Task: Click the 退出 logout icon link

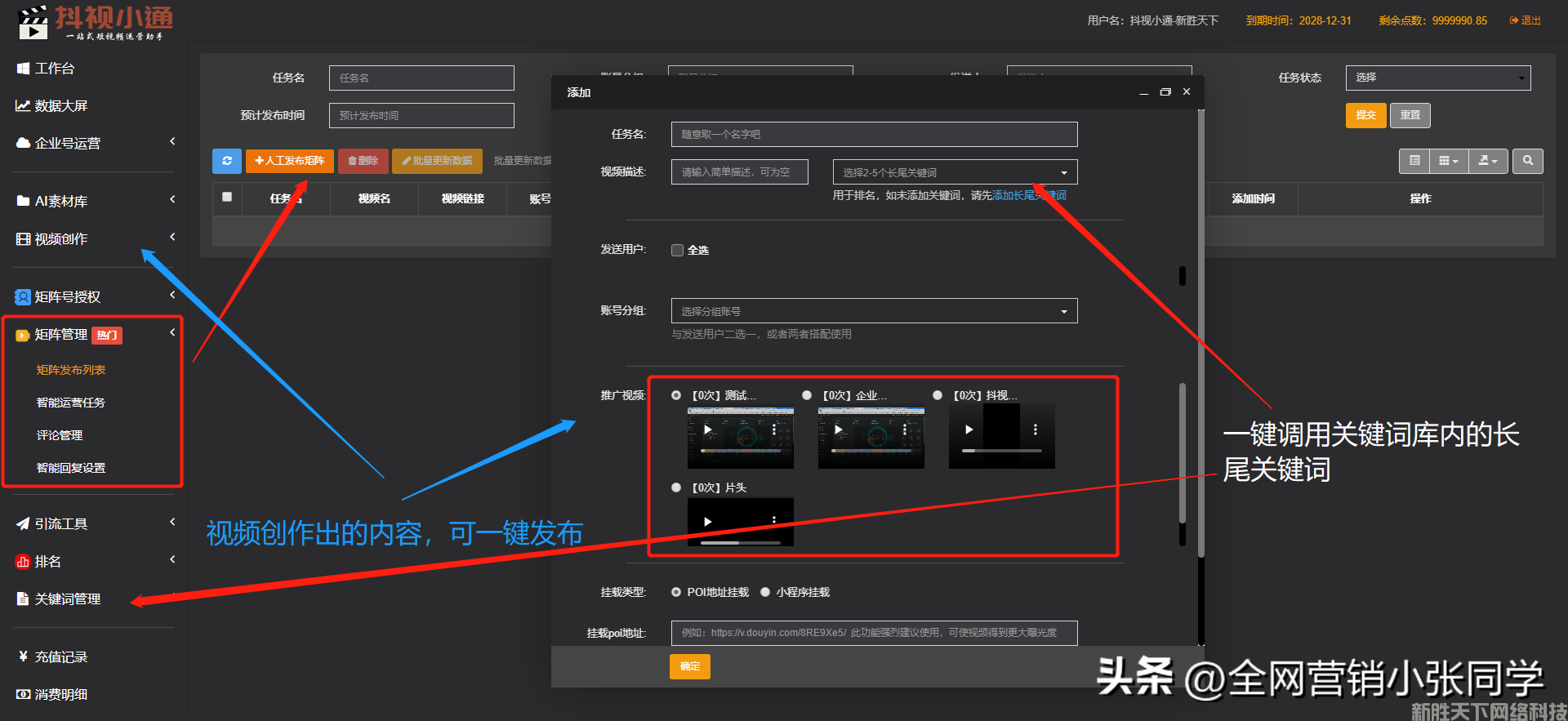Action: tap(1525, 20)
